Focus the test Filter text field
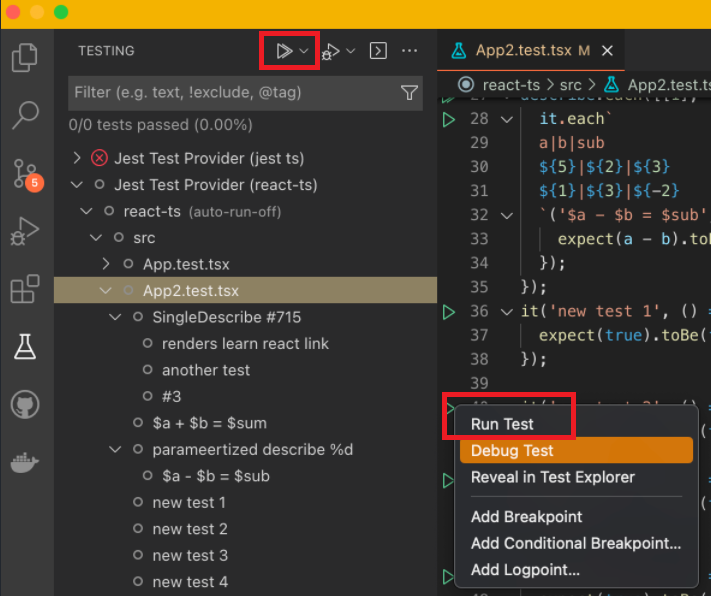Screen dimensions: 711x596 [245, 93]
